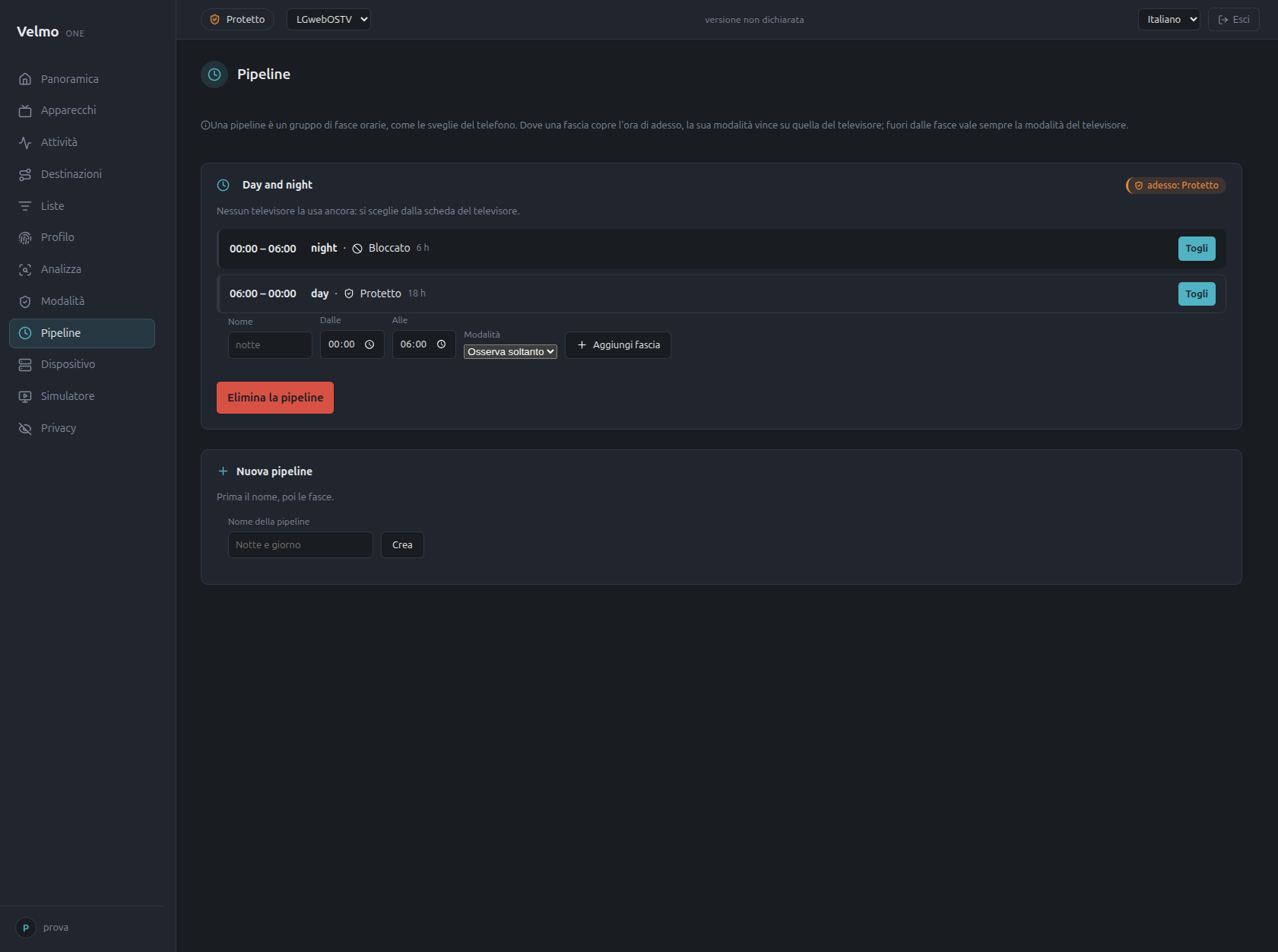1278x952 pixels.
Task: Click the Dispositivo server icon
Action: 25,365
